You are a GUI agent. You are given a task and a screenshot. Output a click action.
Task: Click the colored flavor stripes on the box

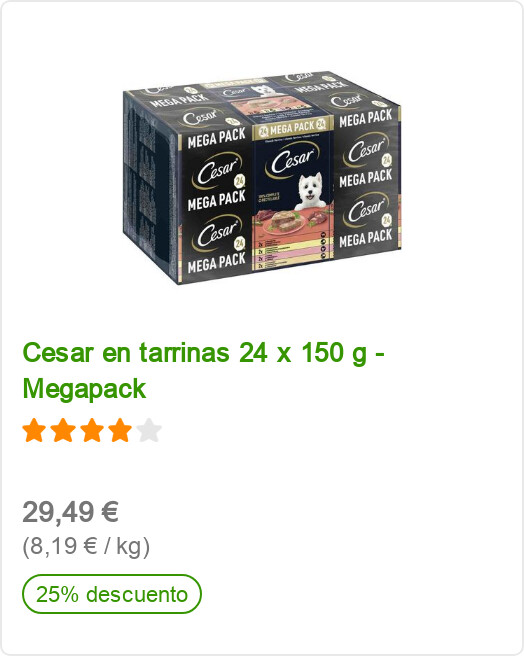coord(293,255)
